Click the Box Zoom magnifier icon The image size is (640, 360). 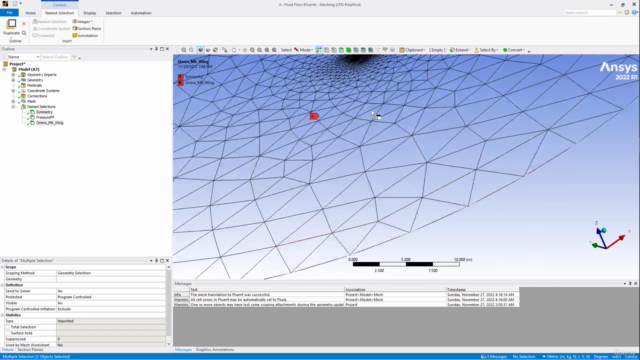(x=267, y=50)
